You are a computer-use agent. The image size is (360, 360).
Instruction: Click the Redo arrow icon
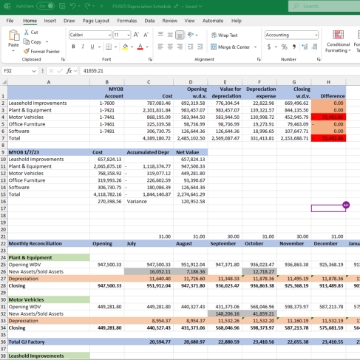click(88, 6)
